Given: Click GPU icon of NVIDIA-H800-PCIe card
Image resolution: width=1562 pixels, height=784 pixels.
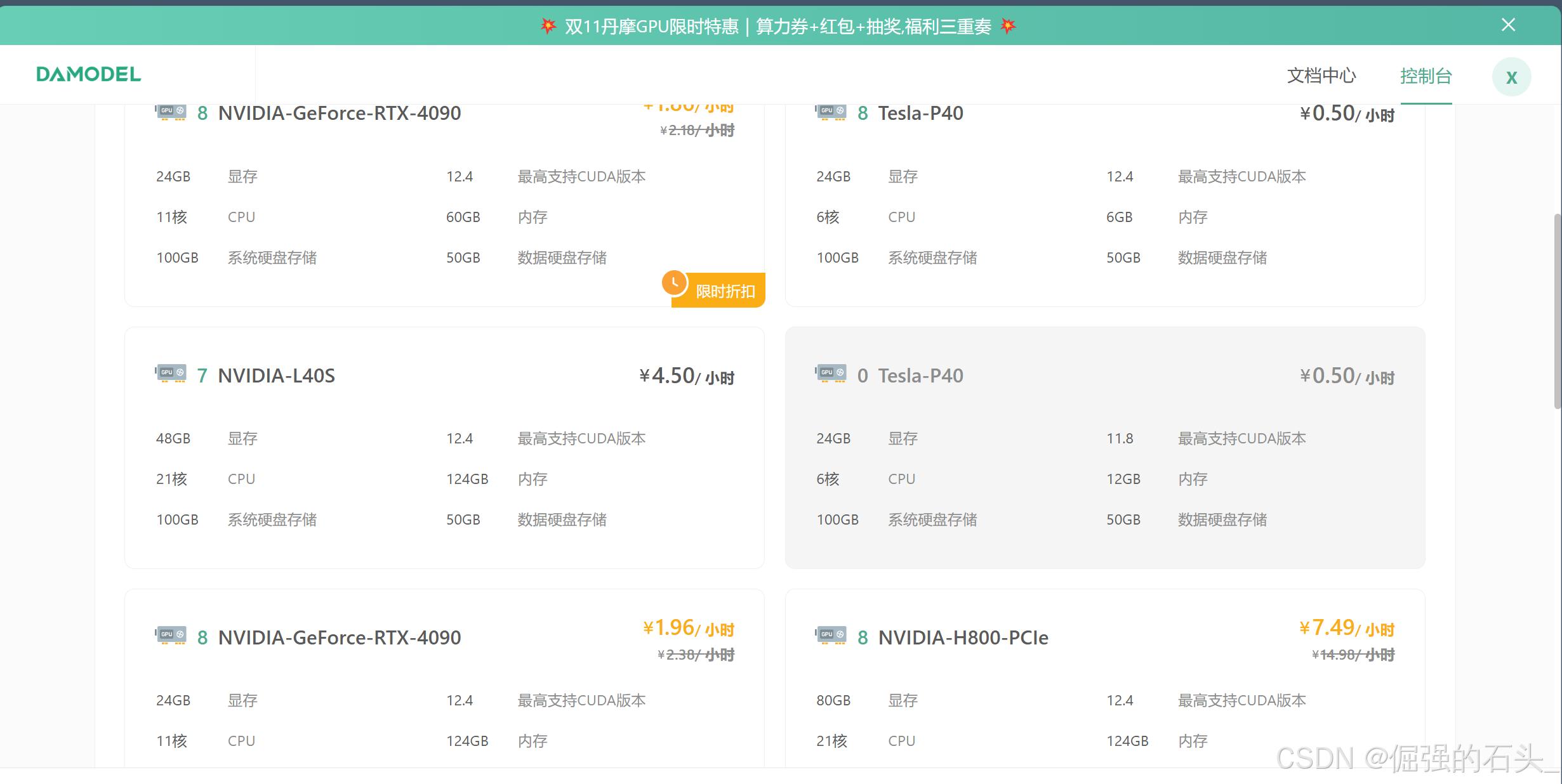Looking at the screenshot, I should click(x=831, y=635).
